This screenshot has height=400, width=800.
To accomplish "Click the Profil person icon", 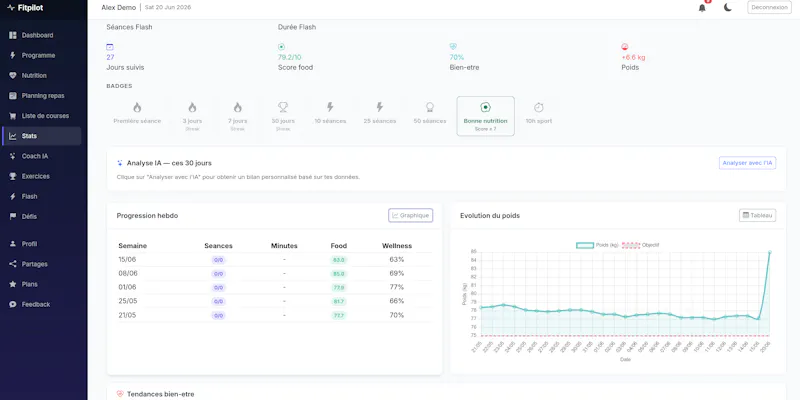I will click(13, 244).
